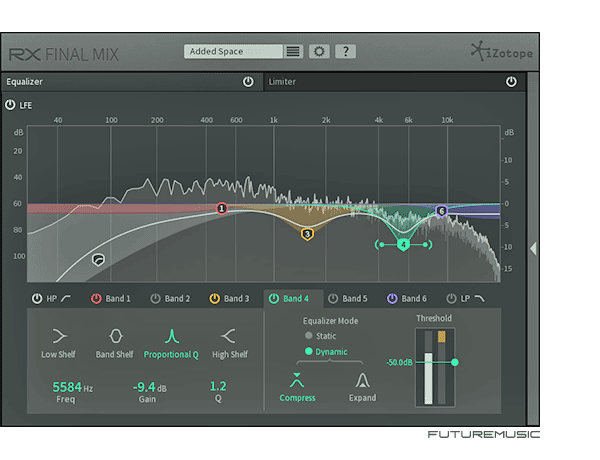The width and height of the screenshot is (600, 460).
Task: Click the left Q-width handle of node 4
Action: point(382,245)
